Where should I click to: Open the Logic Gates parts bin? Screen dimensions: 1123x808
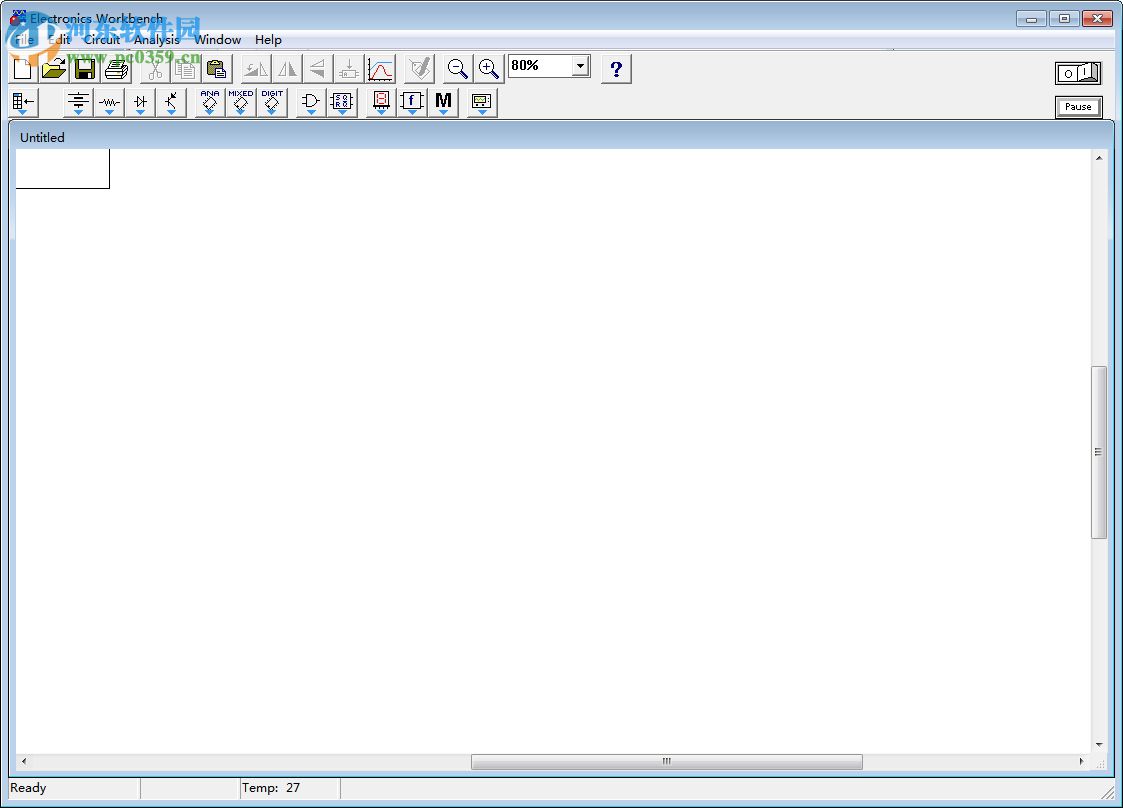(311, 102)
